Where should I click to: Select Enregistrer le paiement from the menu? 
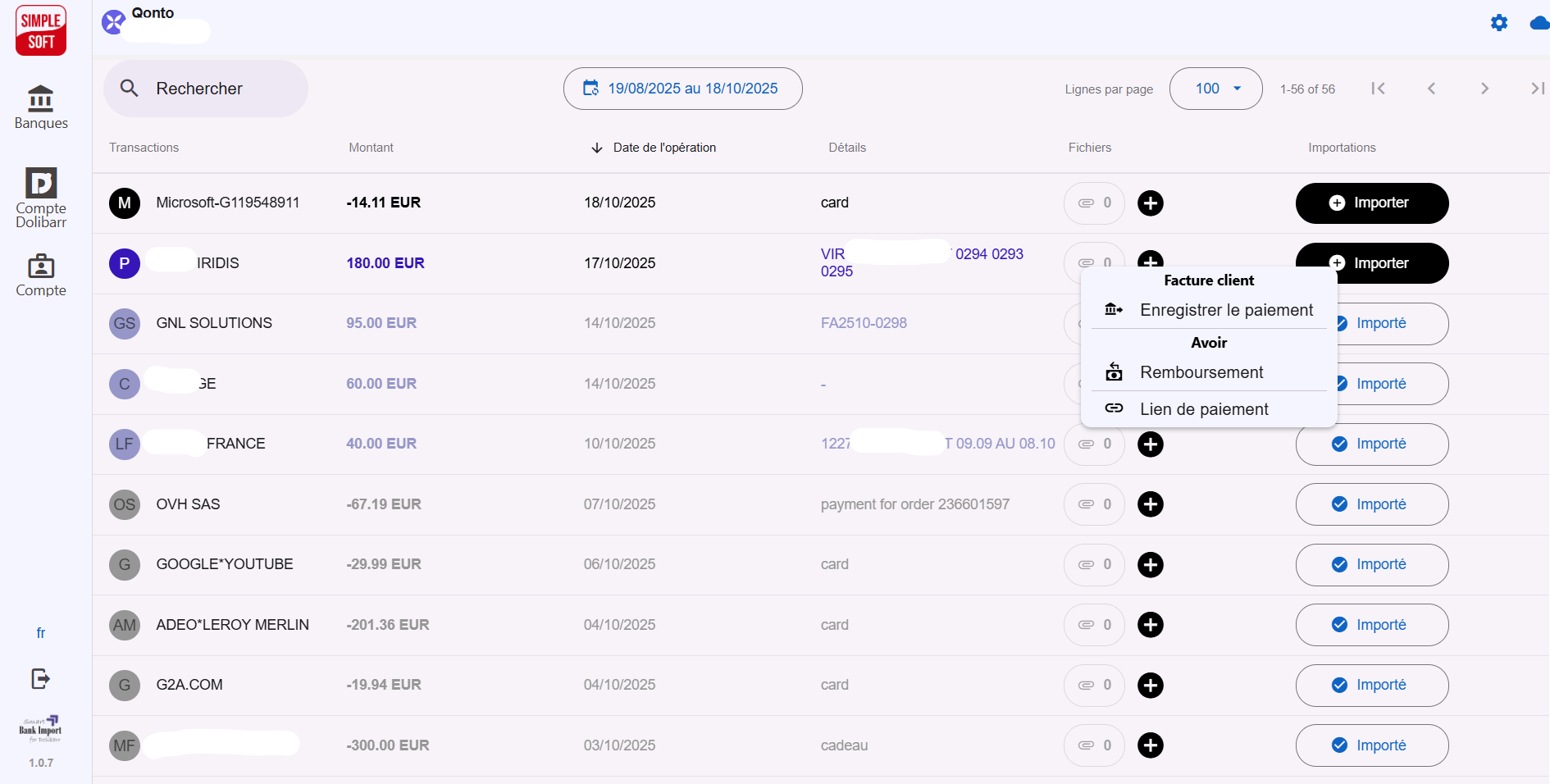(x=1226, y=310)
